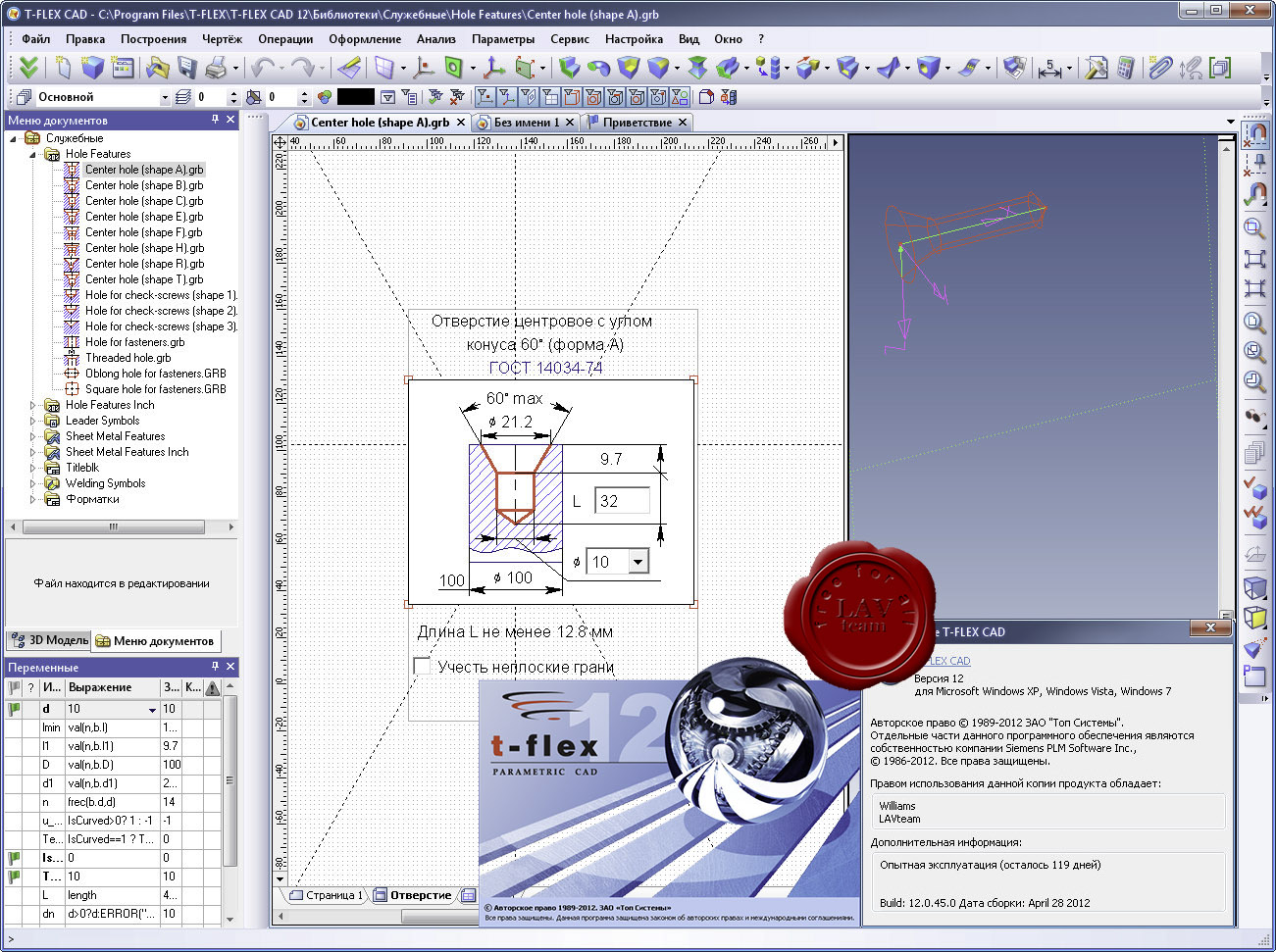Select the 3D coordinate system icon
1276x952 pixels.
tap(493, 68)
